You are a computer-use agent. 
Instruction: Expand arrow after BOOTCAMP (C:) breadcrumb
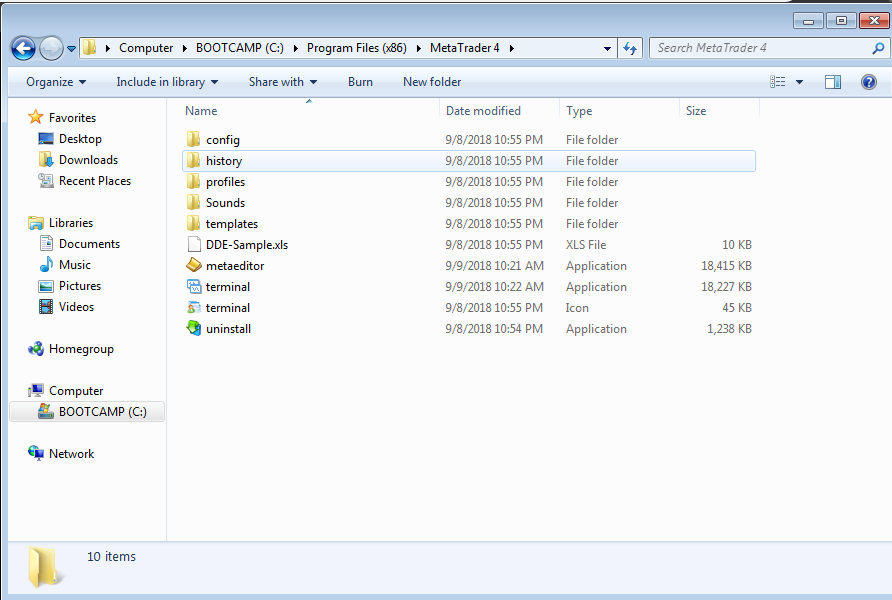pos(296,49)
